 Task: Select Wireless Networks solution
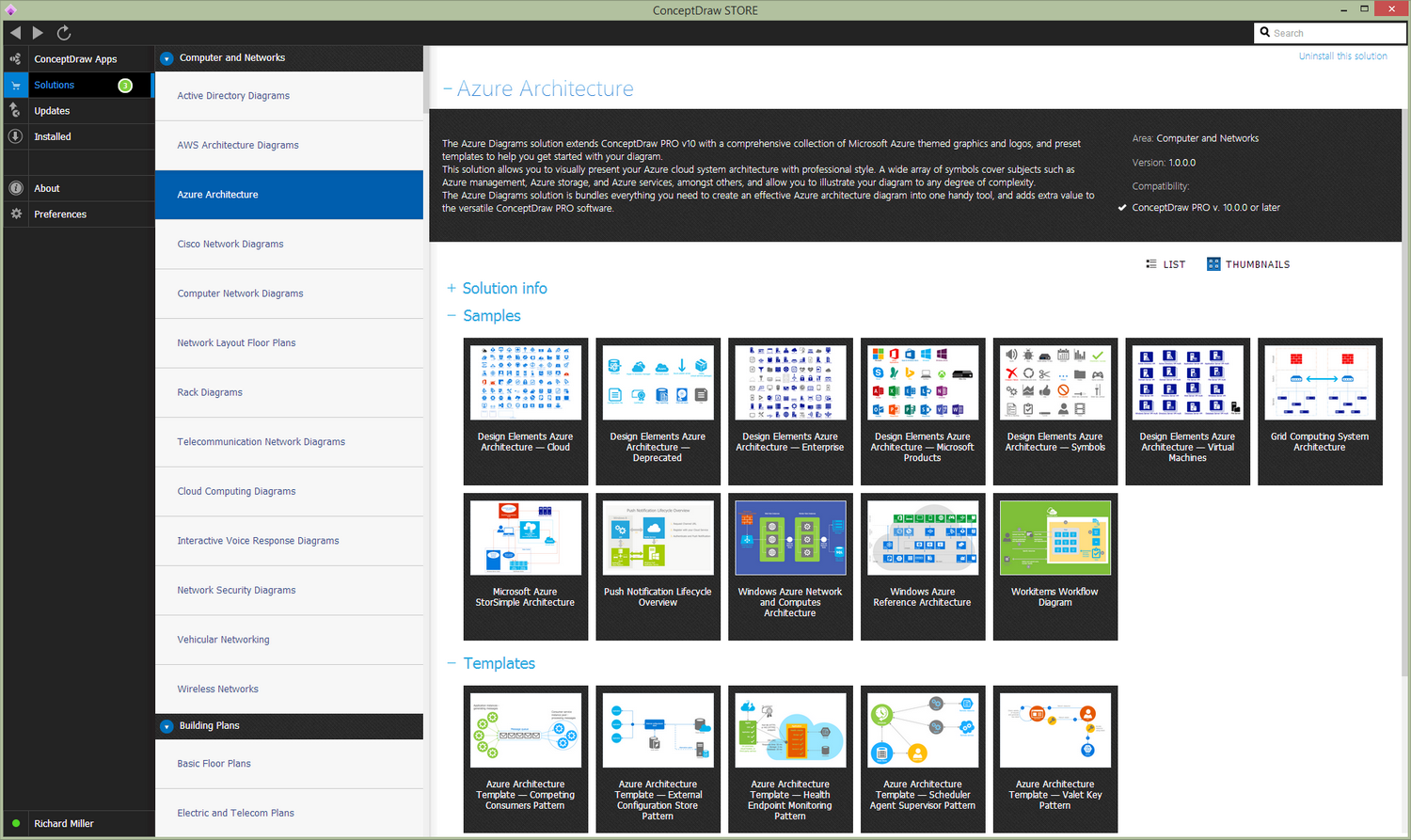(x=289, y=689)
